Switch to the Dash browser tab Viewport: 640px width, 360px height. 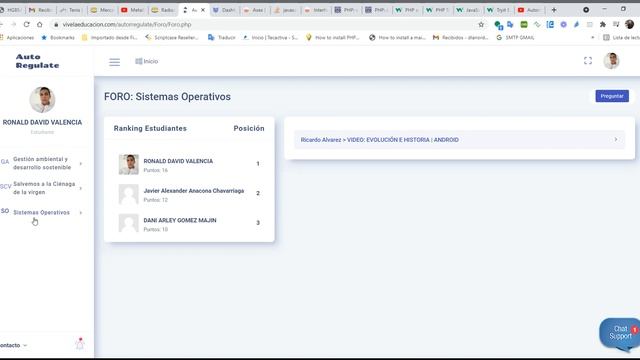224,10
